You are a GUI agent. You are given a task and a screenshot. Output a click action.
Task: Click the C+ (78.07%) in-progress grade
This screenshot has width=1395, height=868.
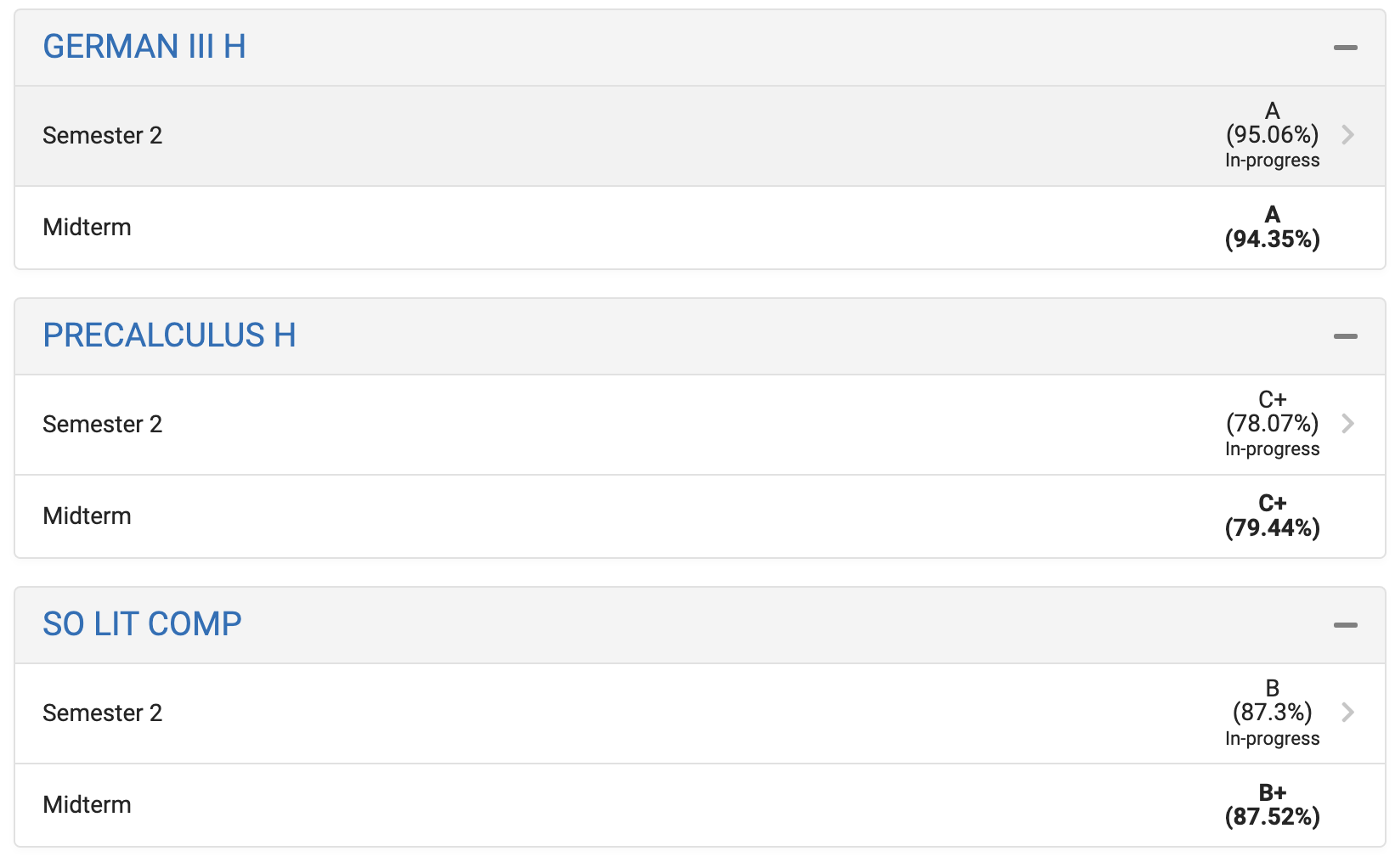pos(1272,424)
